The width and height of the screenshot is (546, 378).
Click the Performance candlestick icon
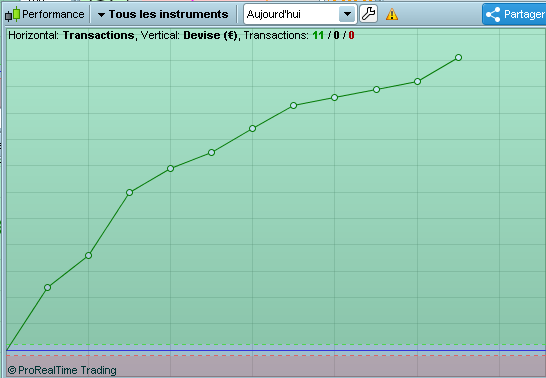point(12,14)
